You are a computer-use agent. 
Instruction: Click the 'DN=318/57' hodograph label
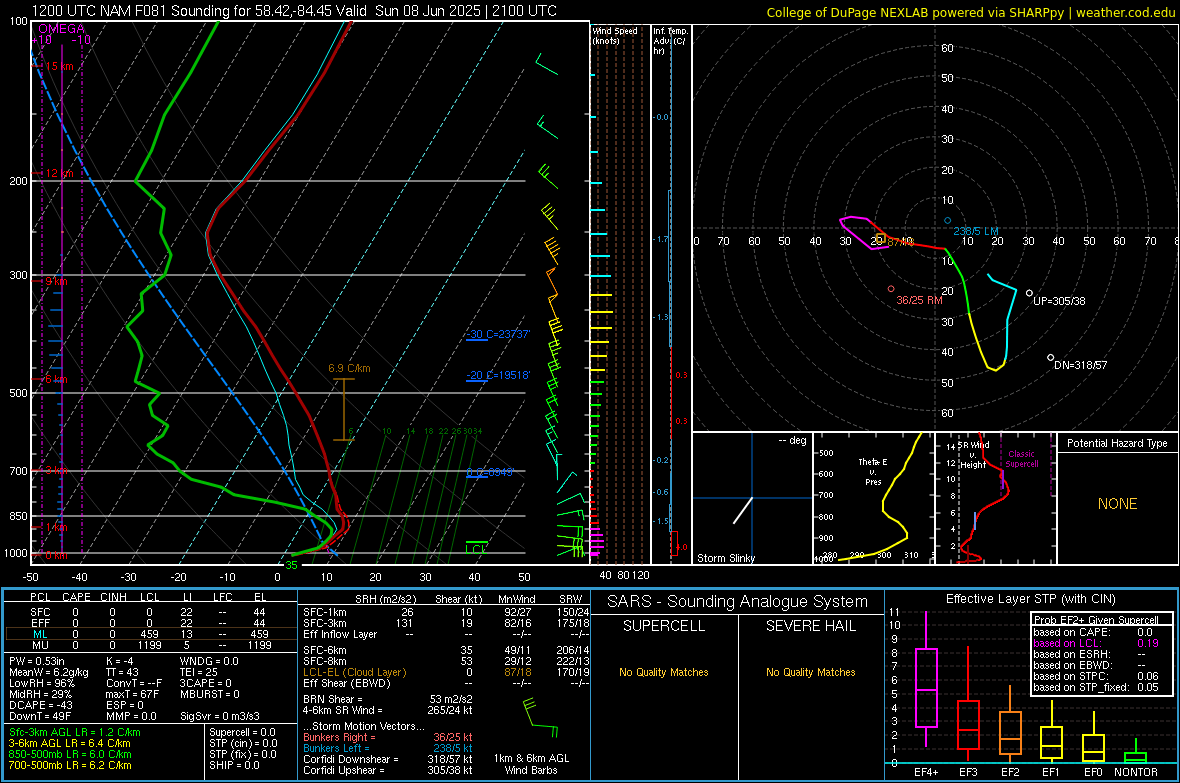point(1080,365)
